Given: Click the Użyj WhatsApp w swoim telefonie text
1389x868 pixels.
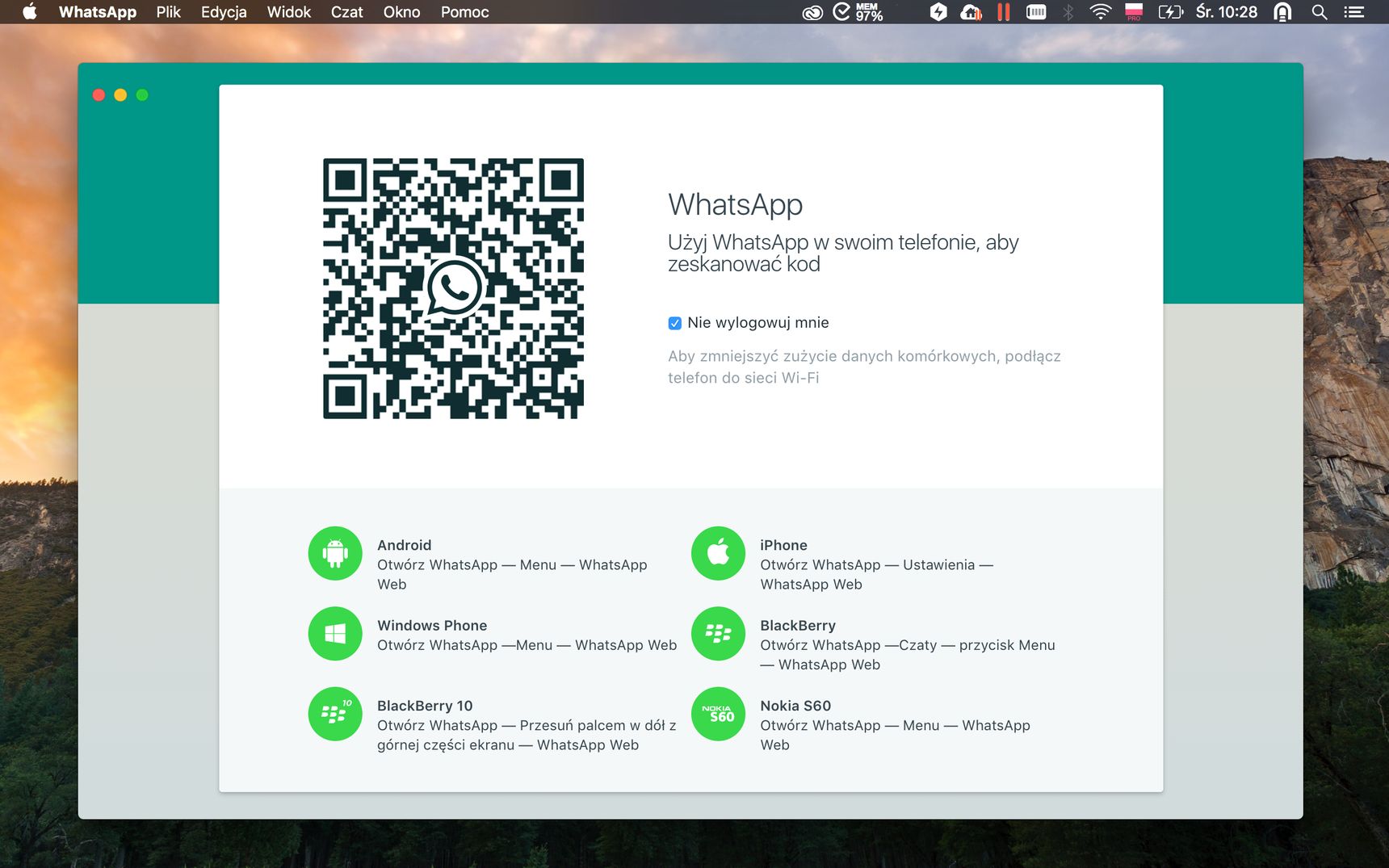Looking at the screenshot, I should tap(843, 253).
